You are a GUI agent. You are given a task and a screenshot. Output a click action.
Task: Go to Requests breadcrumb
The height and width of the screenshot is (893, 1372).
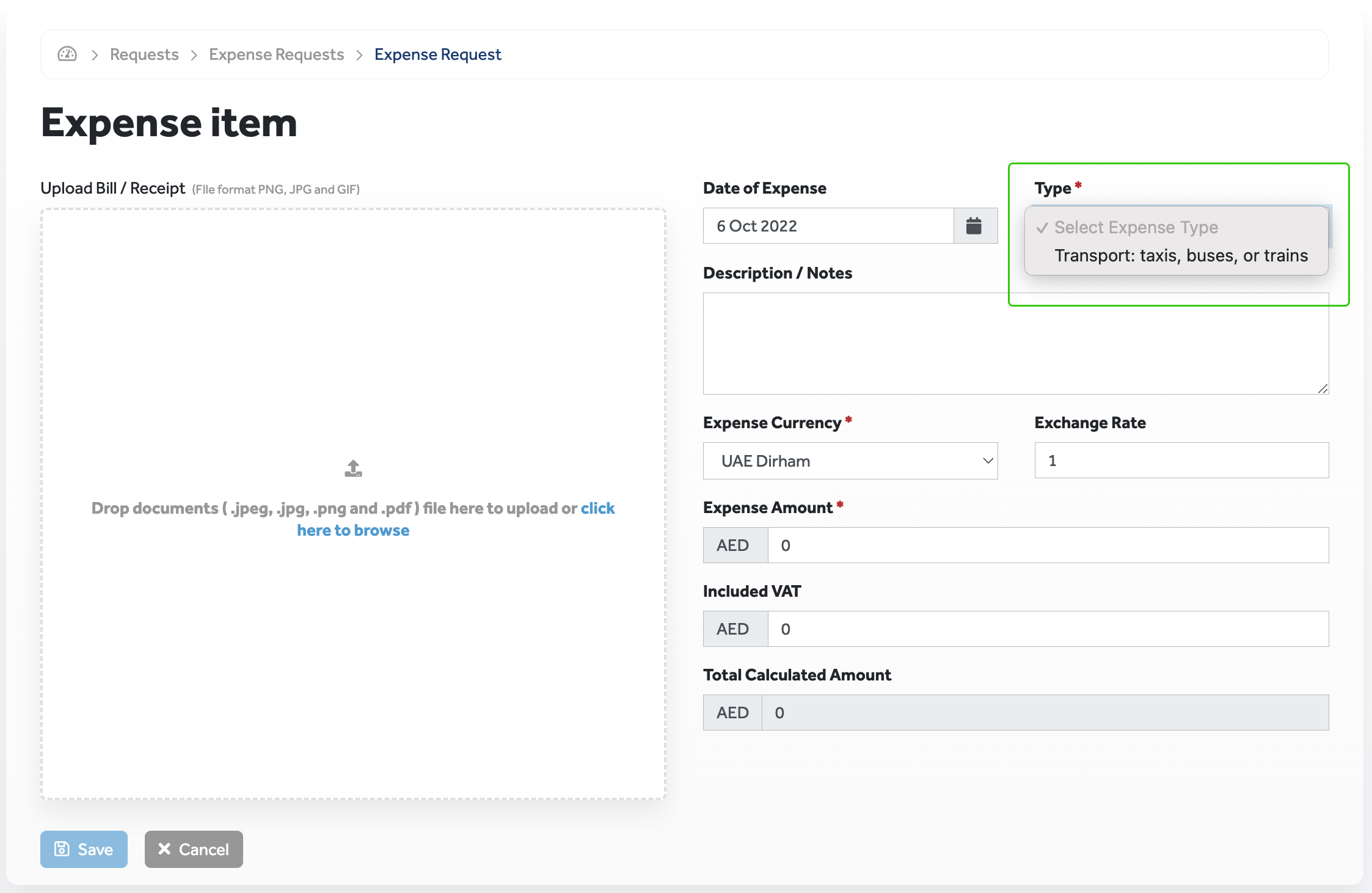pos(144,54)
